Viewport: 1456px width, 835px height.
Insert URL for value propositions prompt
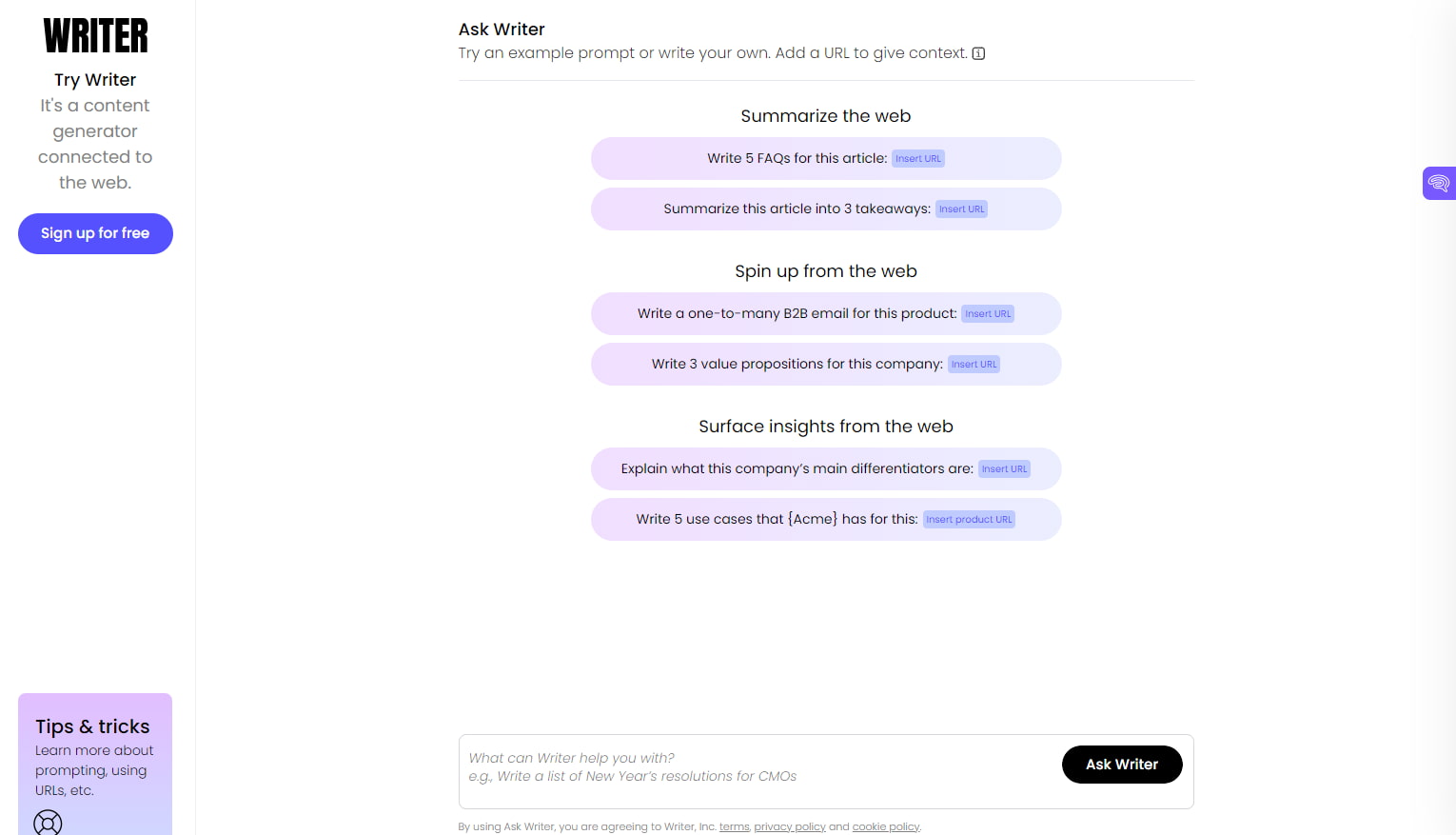click(x=974, y=364)
